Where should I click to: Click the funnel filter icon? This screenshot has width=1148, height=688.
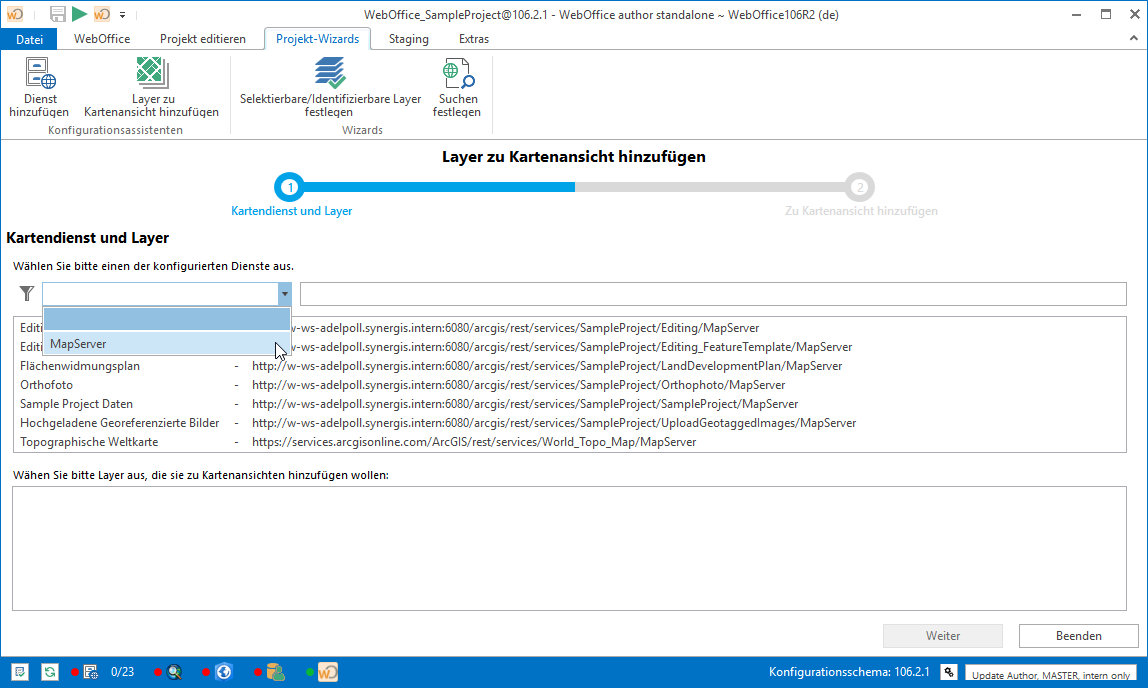pos(26,293)
